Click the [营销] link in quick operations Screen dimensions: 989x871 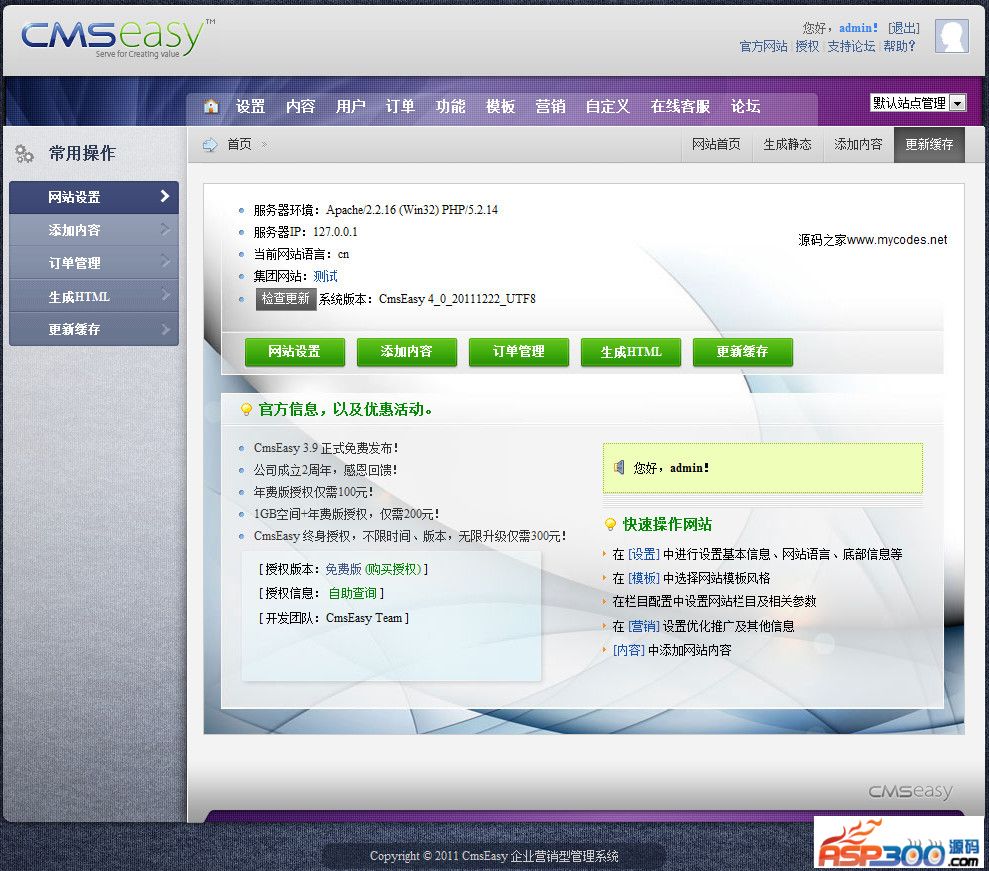pyautogui.click(x=643, y=626)
